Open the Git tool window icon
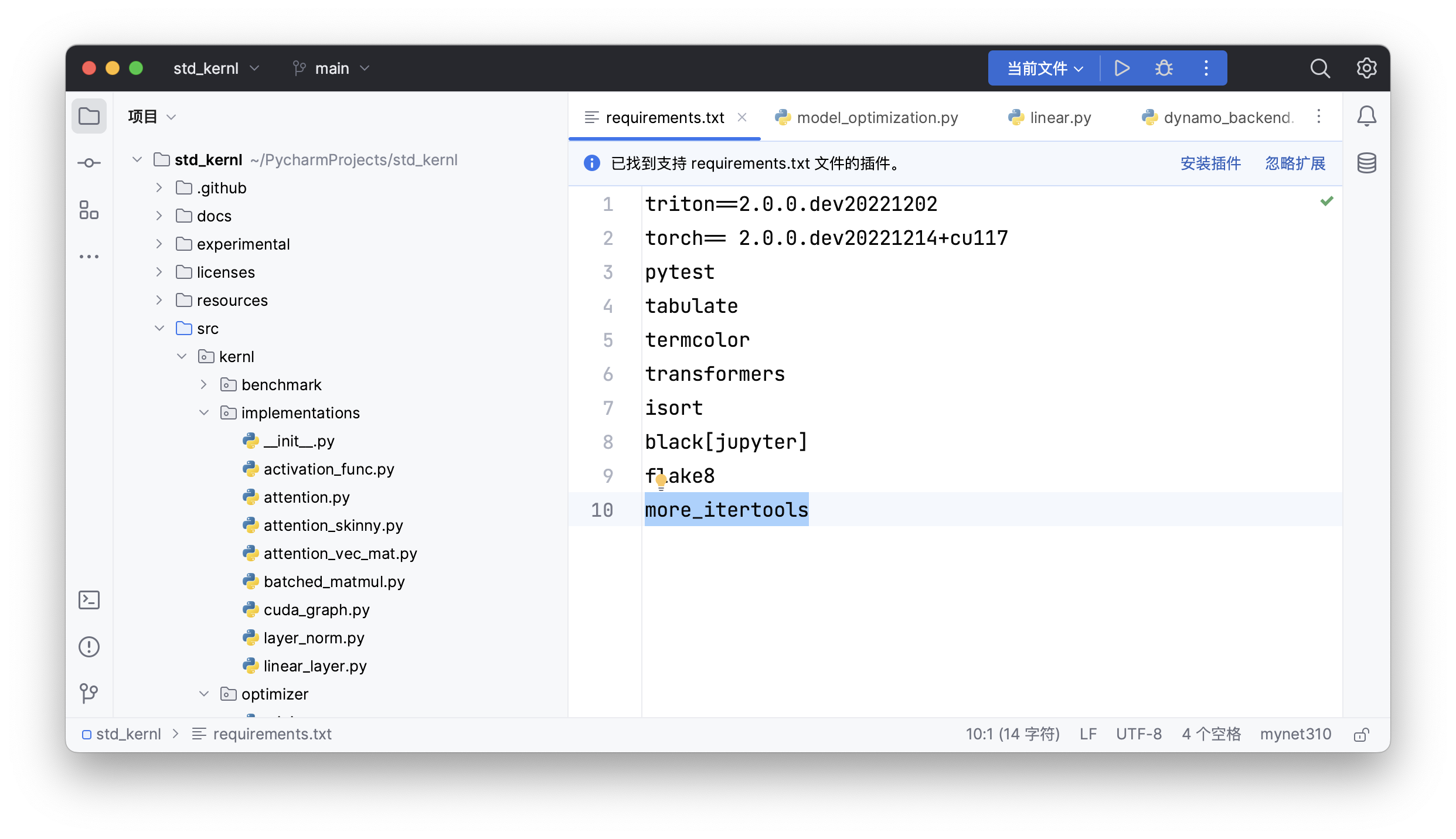 89,693
